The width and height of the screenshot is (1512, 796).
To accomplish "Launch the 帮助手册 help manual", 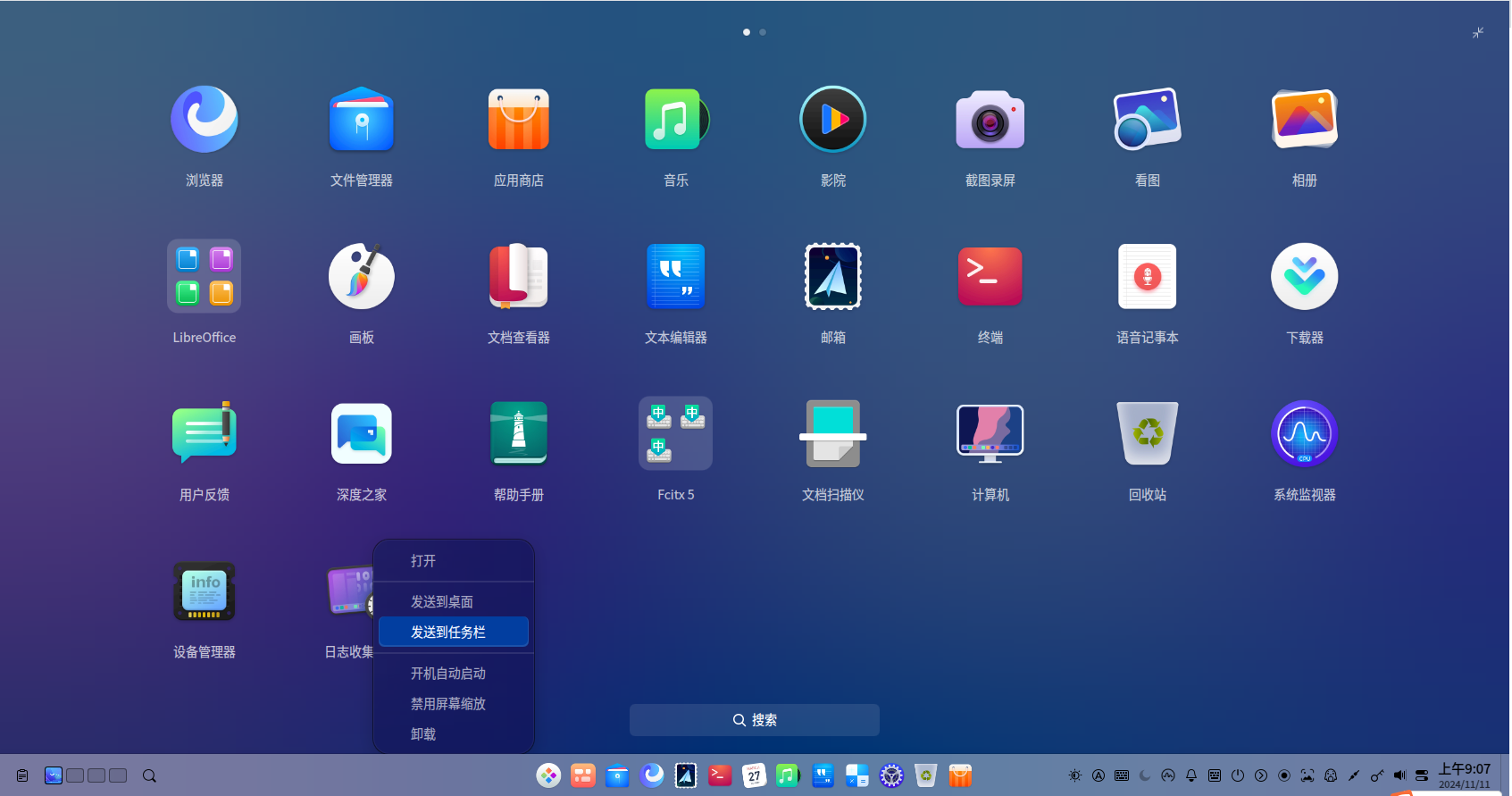I will point(519,434).
